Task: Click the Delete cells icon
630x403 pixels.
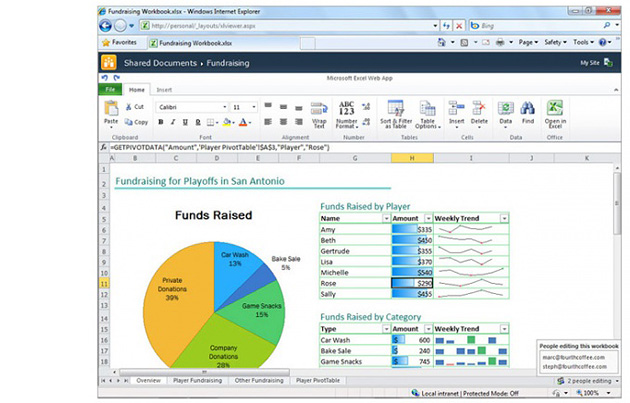Action: 479,111
